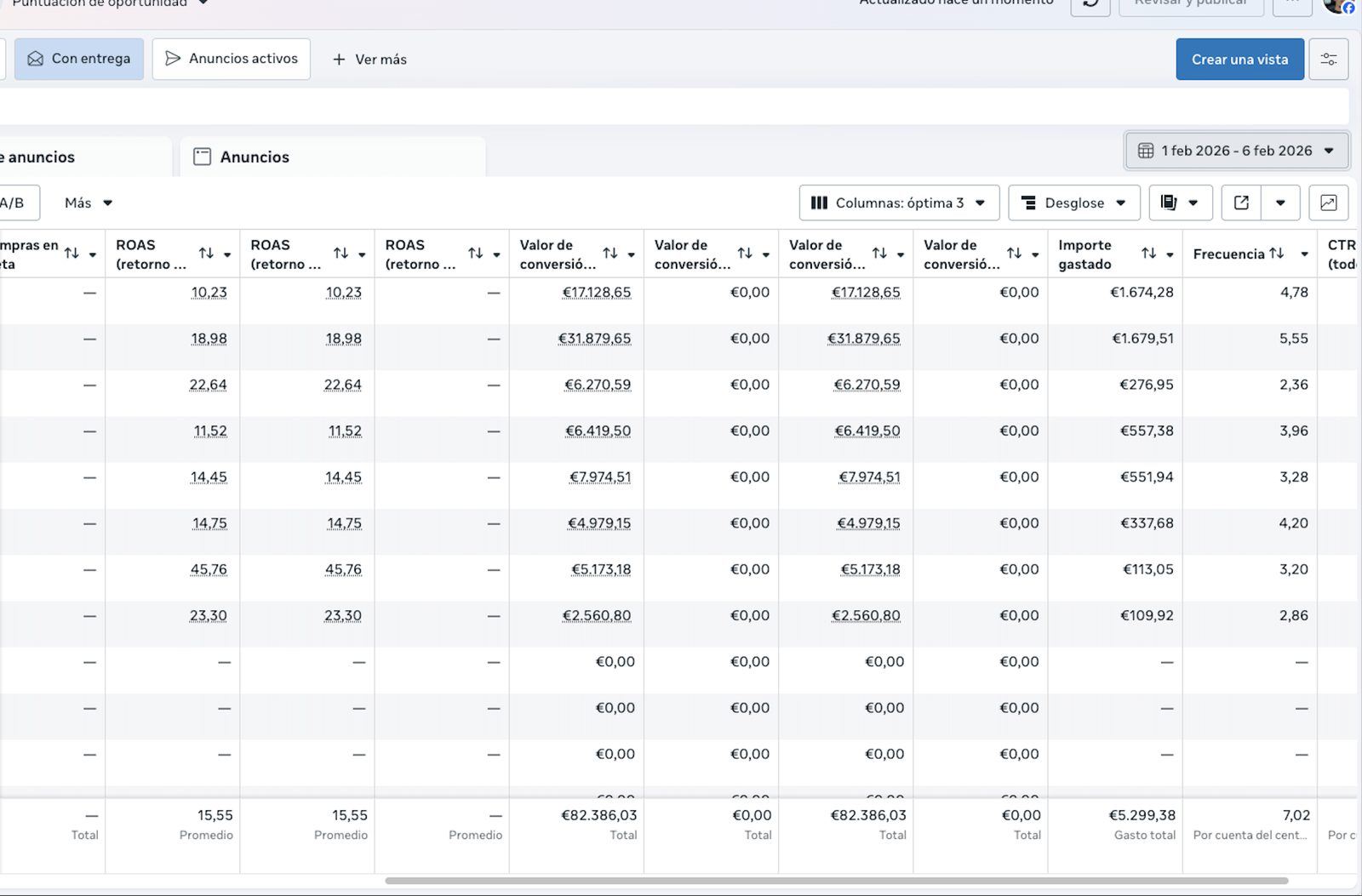Click Importe gastado value €1.679,51
Screen dimensions: 1362x896
coord(1142,339)
